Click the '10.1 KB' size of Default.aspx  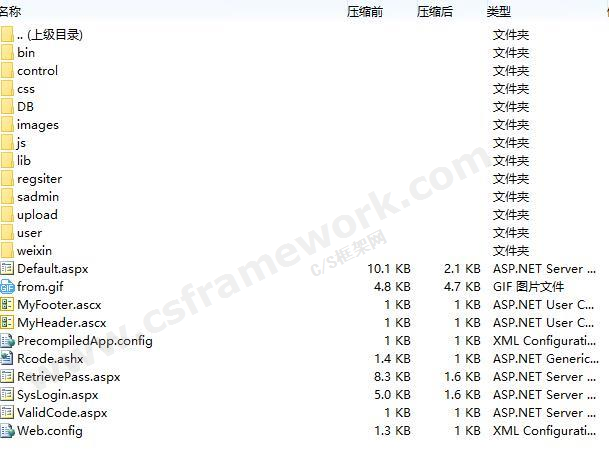click(x=389, y=269)
